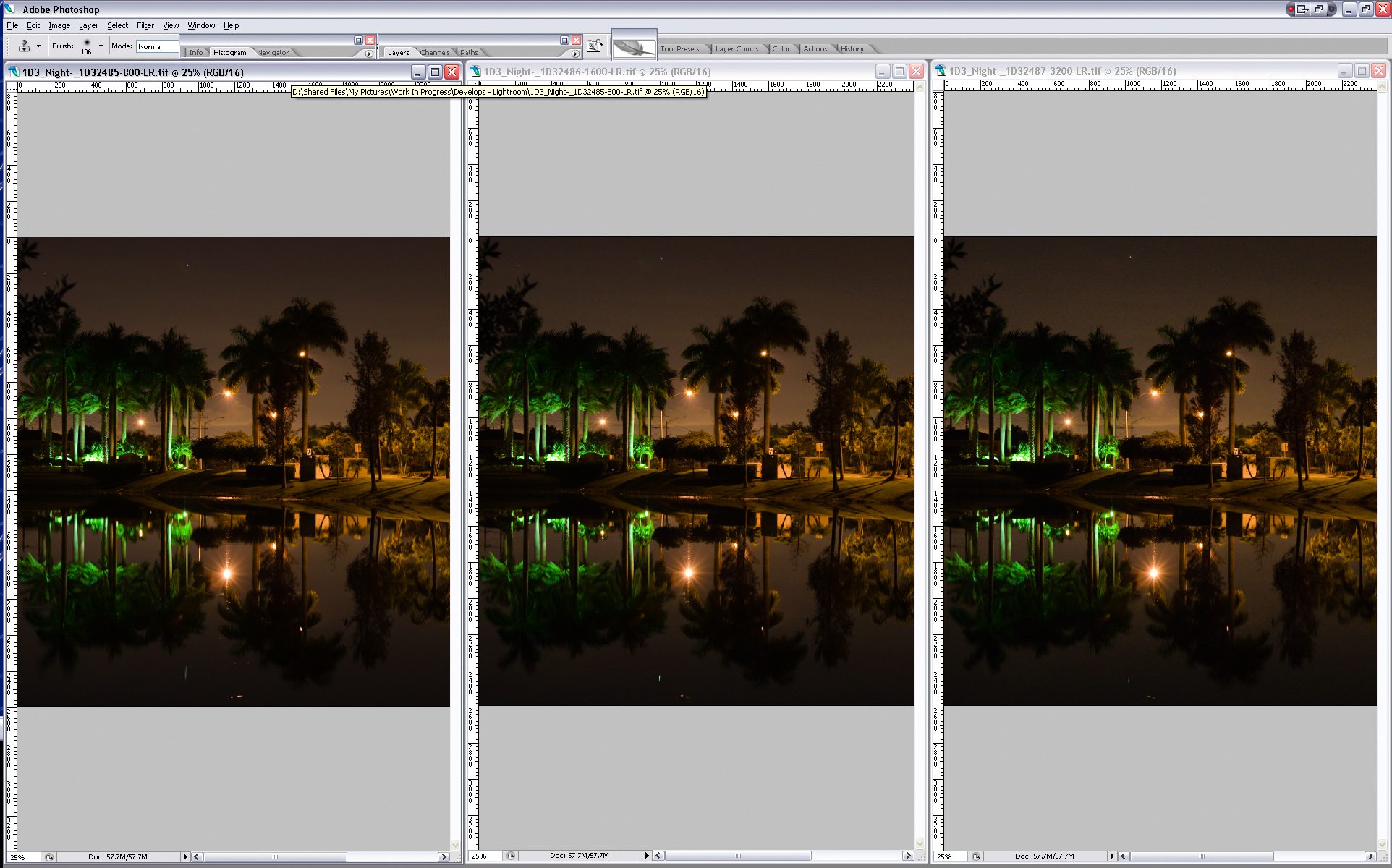
Task: Close the Histogram palette group
Action: 370,41
